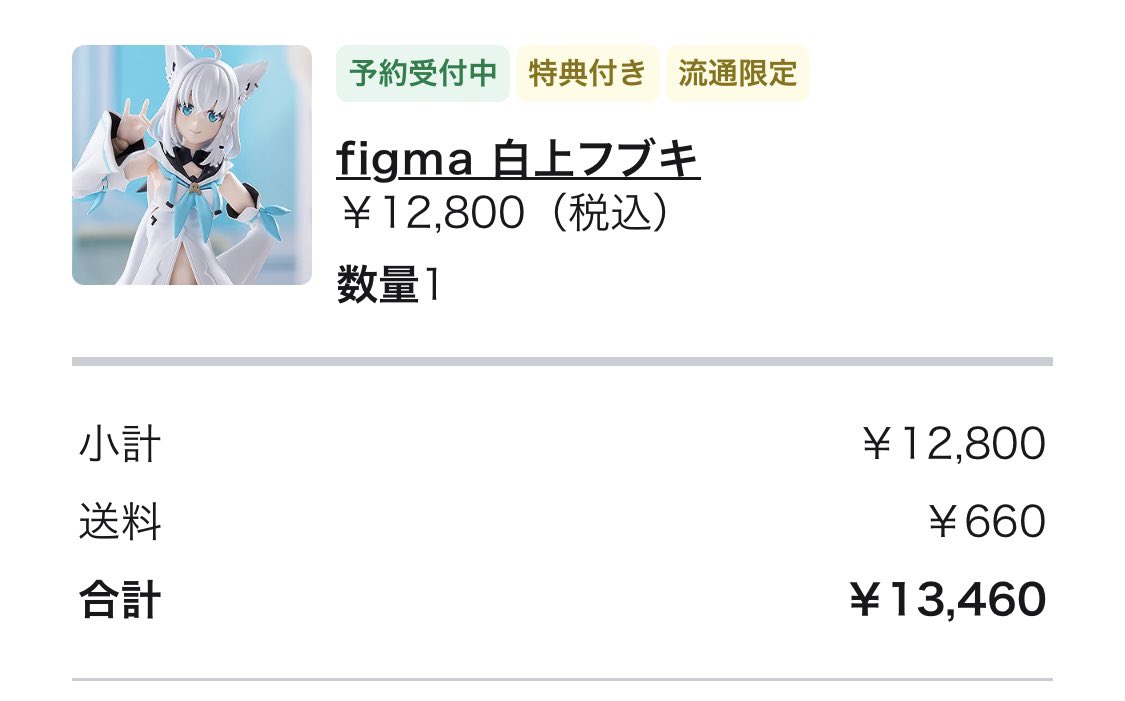Select the ￥13,460 total amount
The image size is (1125, 701).
pyautogui.click(x=946, y=600)
